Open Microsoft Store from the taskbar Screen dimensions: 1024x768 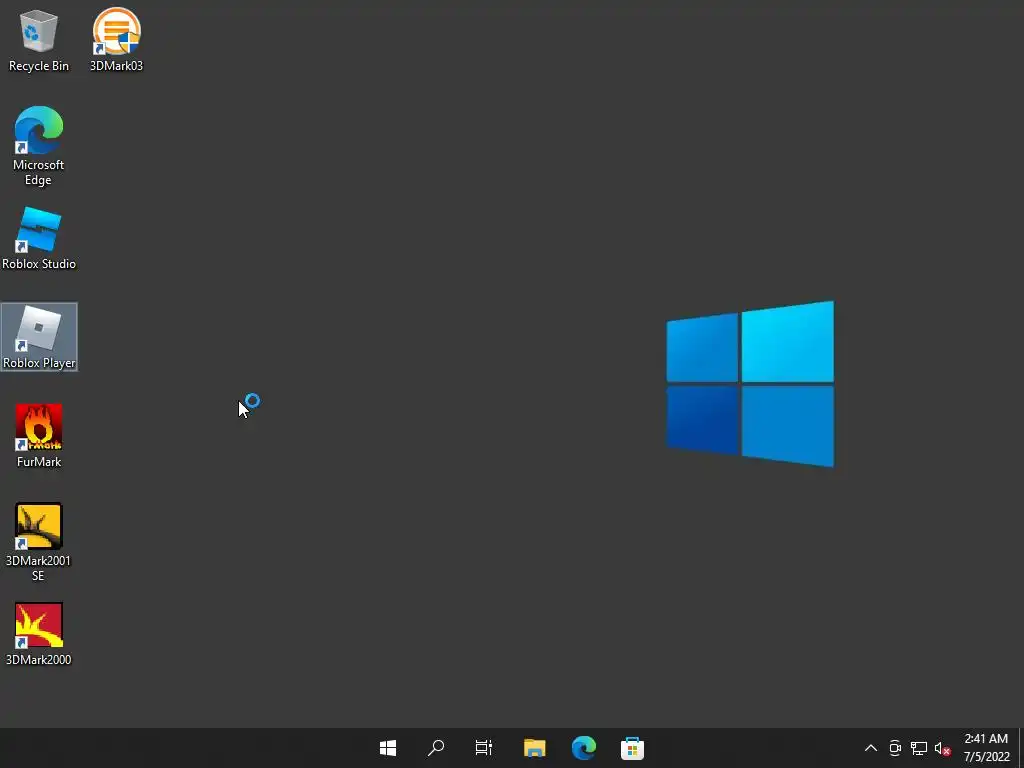click(x=632, y=748)
